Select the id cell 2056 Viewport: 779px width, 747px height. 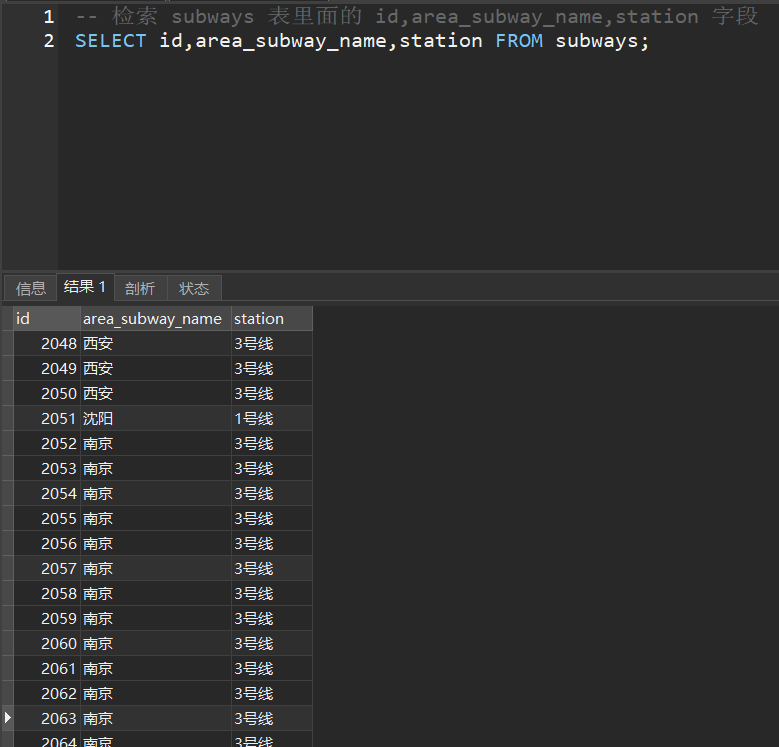tap(47, 543)
